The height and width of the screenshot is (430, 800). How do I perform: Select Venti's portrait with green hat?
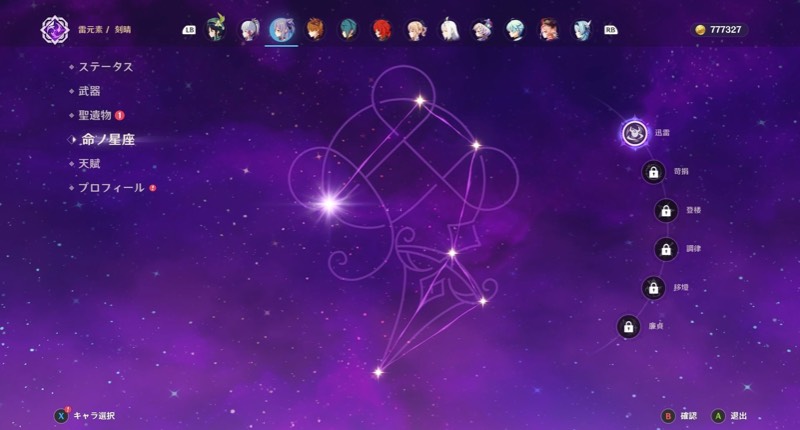215,29
